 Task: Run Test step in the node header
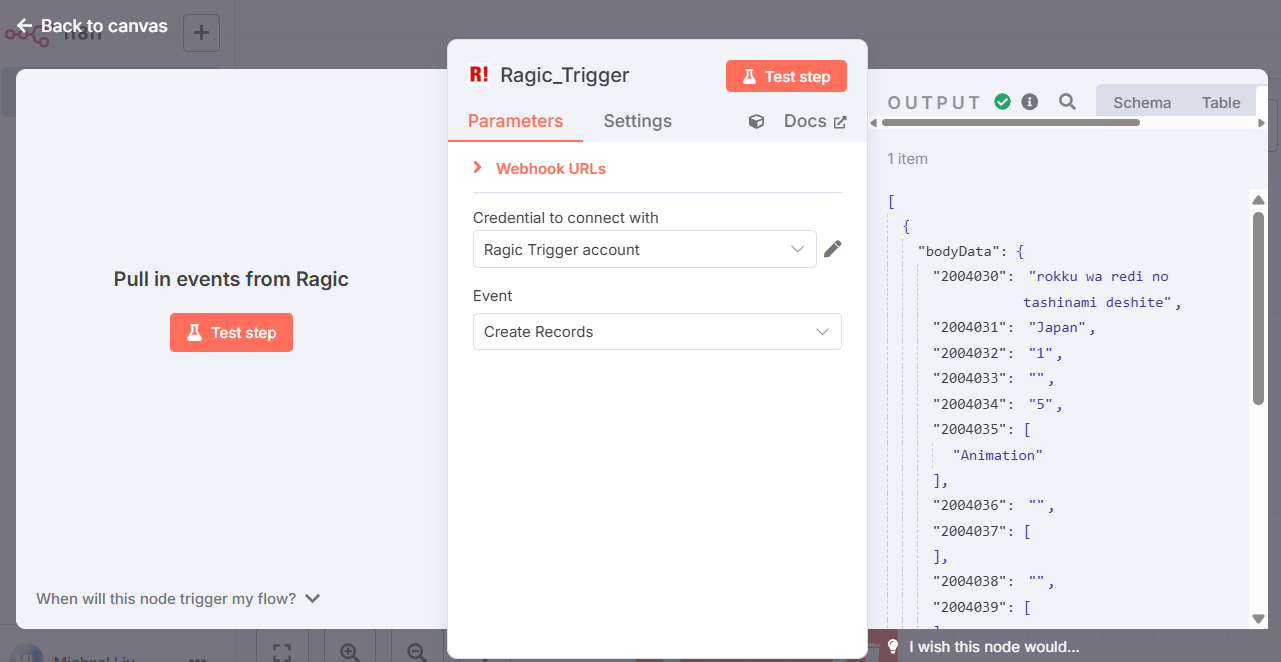786,76
